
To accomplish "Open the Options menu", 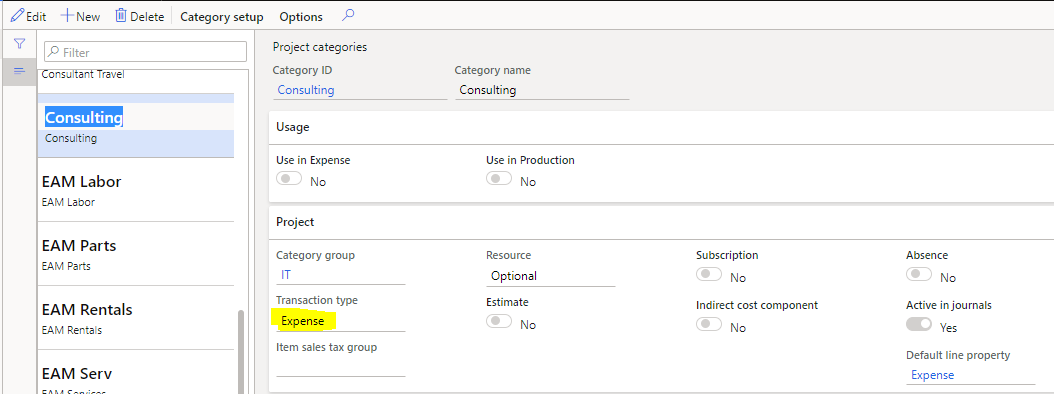I will 301,17.
